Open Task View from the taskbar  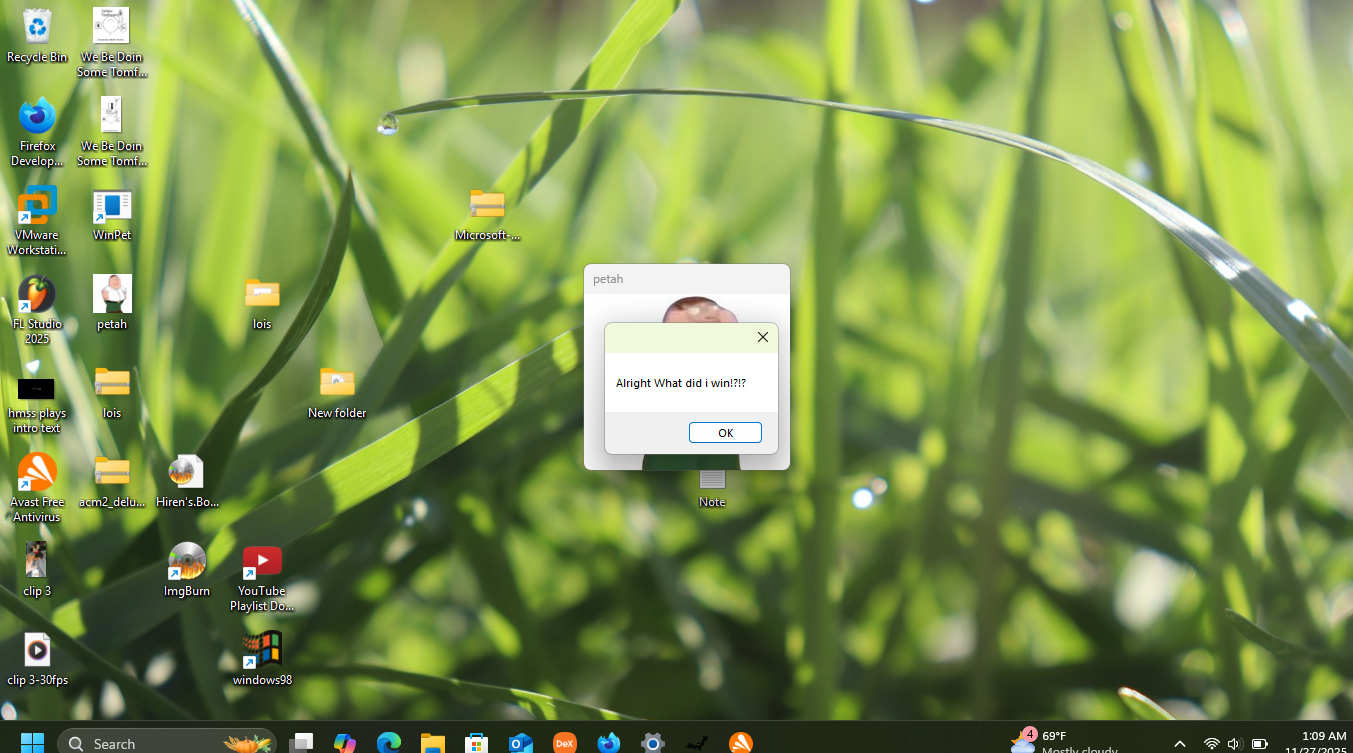[x=301, y=743]
